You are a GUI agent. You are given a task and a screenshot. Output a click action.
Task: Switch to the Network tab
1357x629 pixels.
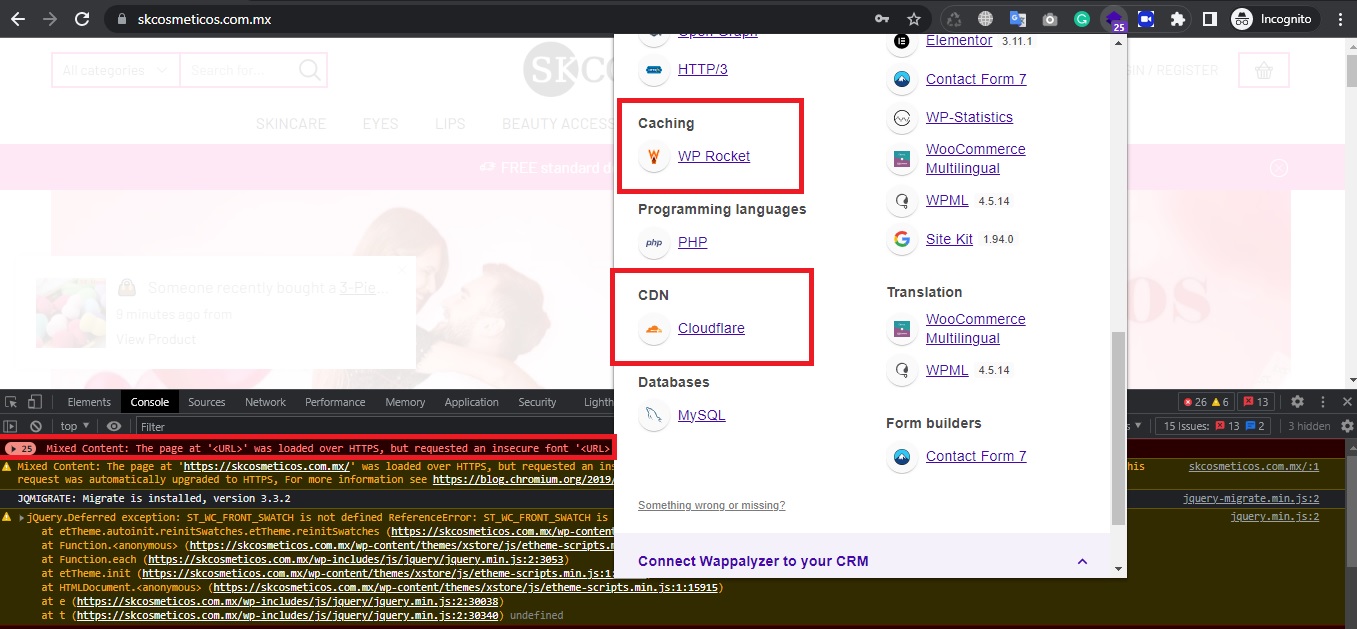click(x=266, y=402)
